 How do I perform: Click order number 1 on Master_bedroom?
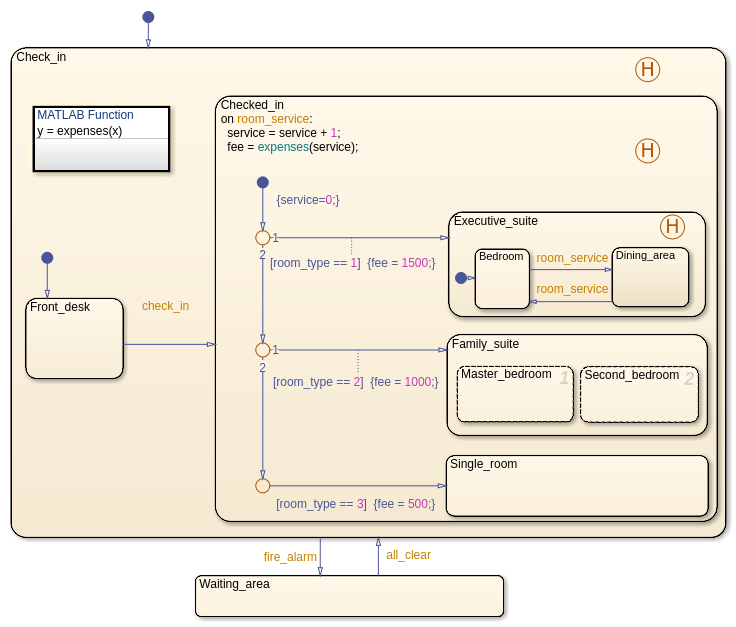564,378
